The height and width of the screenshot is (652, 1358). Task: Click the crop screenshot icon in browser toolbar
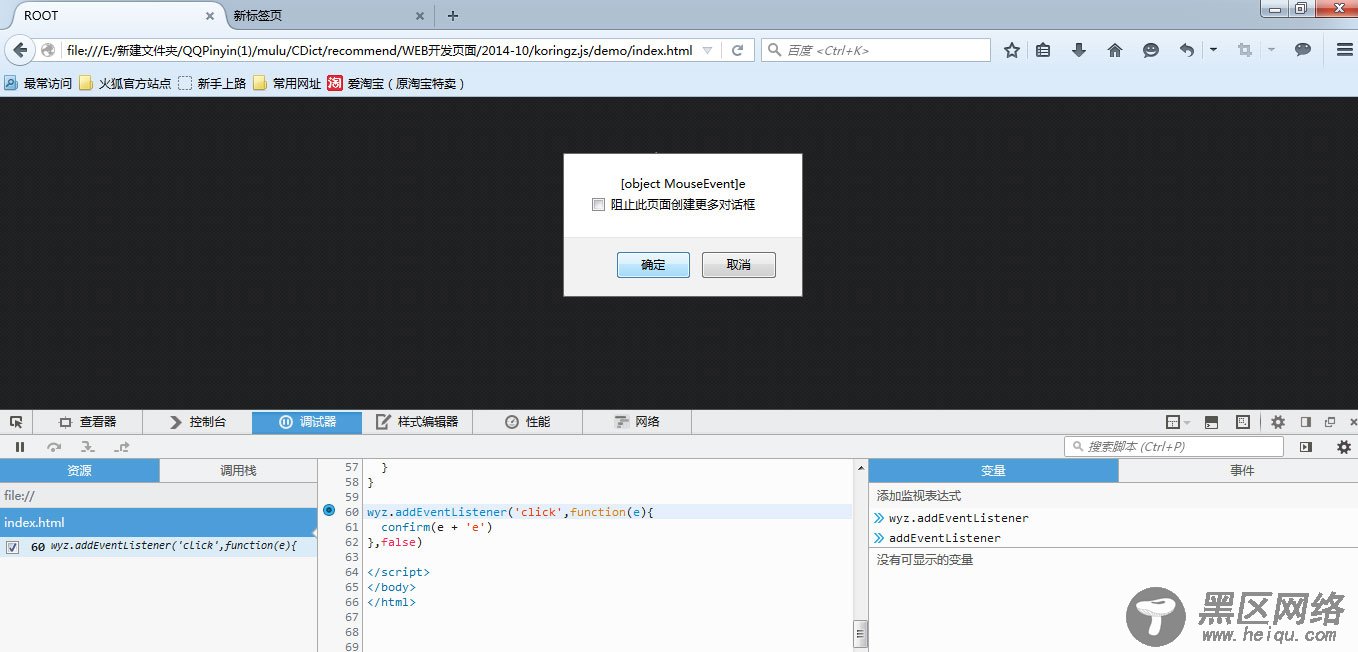point(1245,50)
